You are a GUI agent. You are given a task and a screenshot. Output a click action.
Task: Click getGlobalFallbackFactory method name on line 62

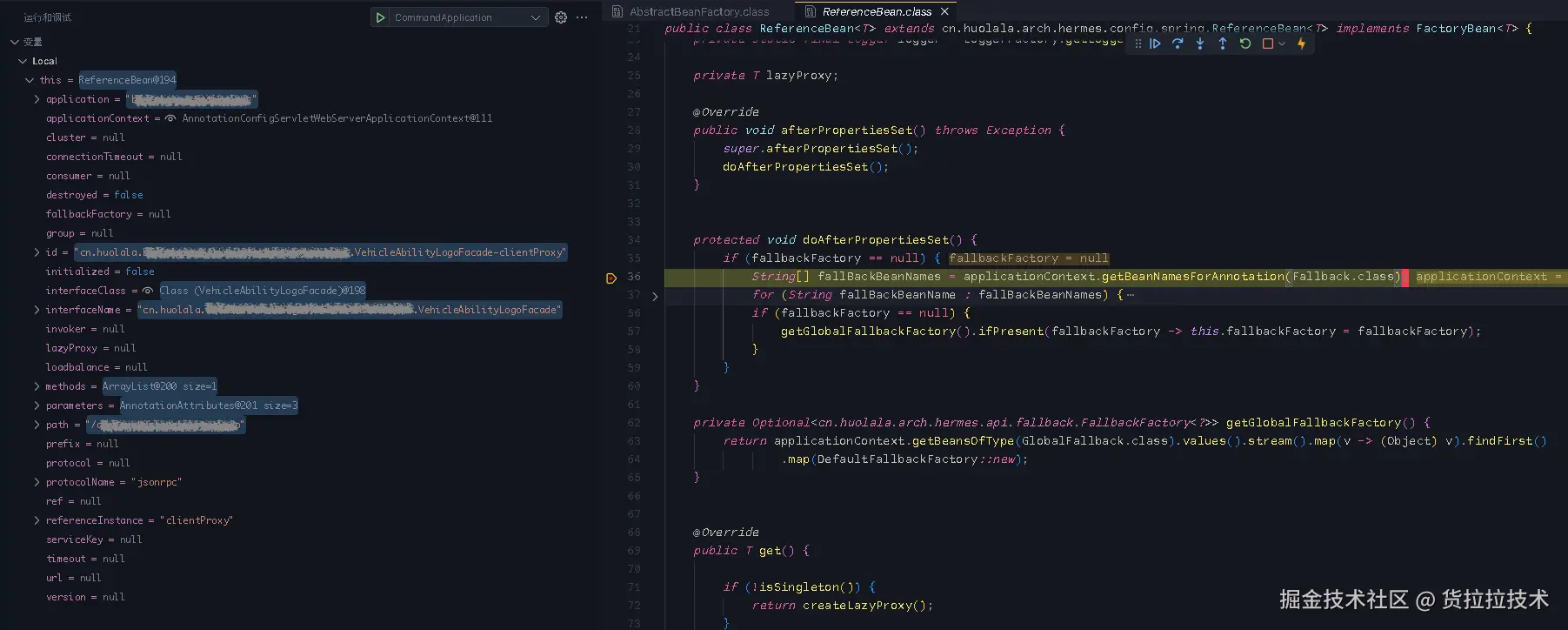click(x=1313, y=423)
